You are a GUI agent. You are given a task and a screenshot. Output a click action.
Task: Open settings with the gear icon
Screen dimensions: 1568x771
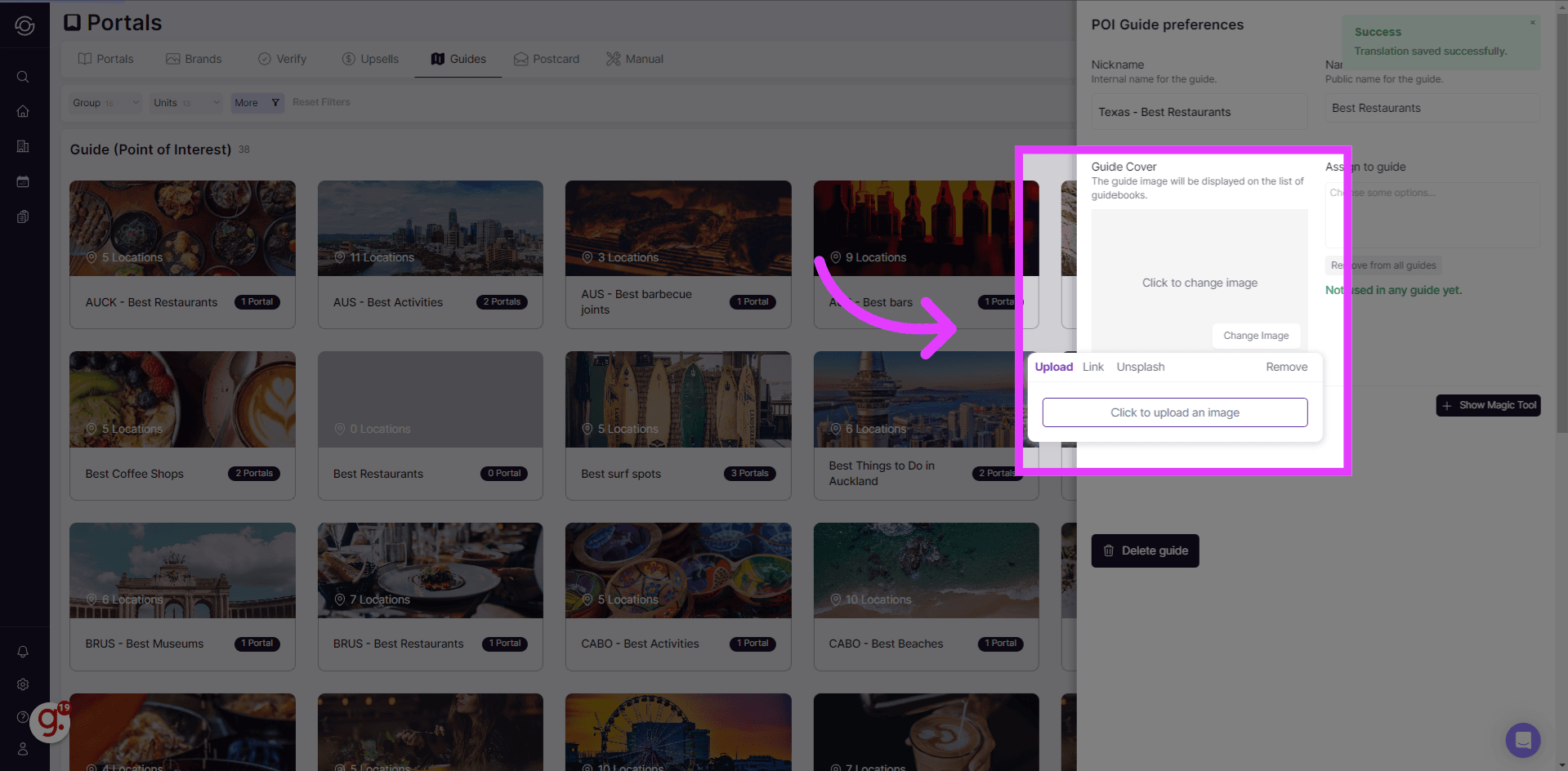[22, 684]
